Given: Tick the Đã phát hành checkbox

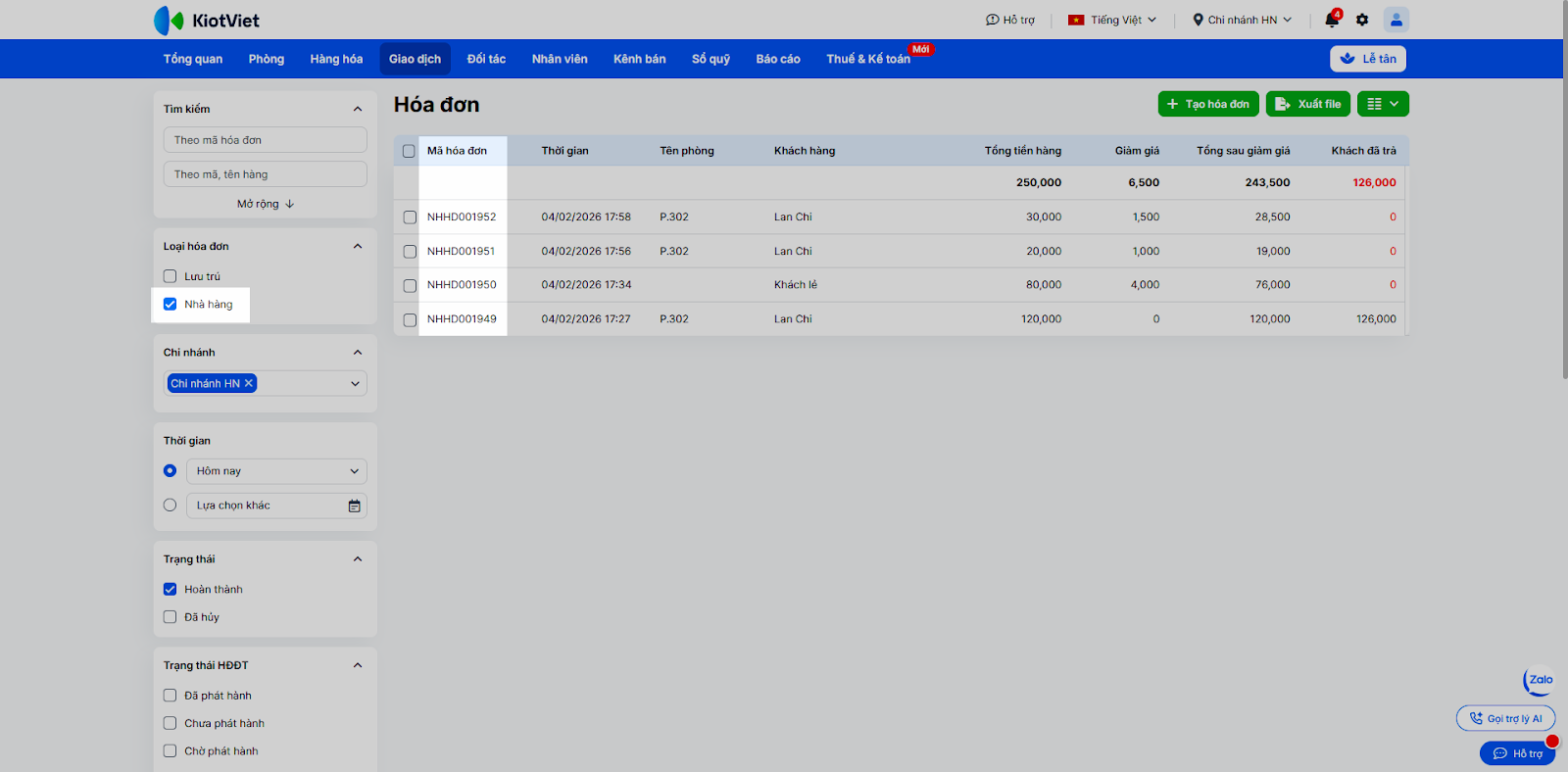Looking at the screenshot, I should (x=170, y=696).
